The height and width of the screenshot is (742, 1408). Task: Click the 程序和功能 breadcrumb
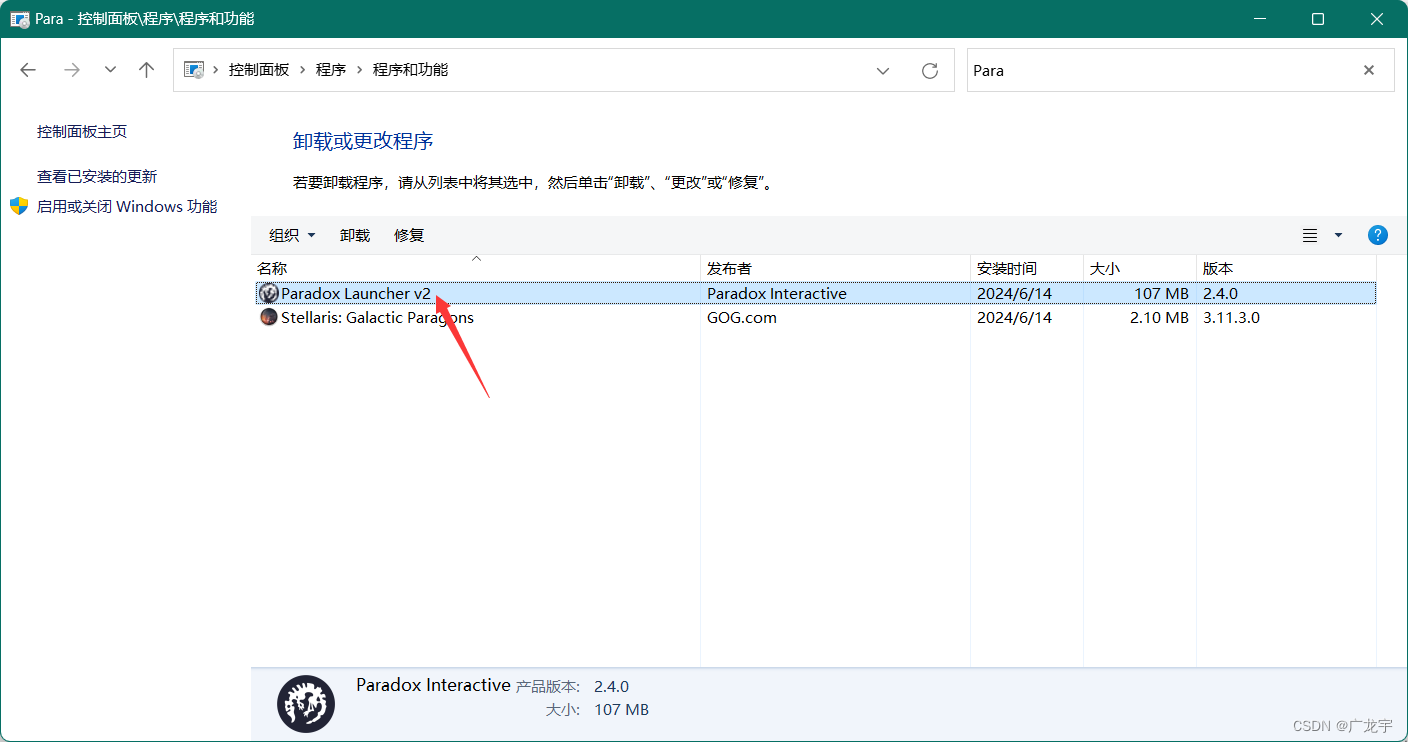[410, 70]
